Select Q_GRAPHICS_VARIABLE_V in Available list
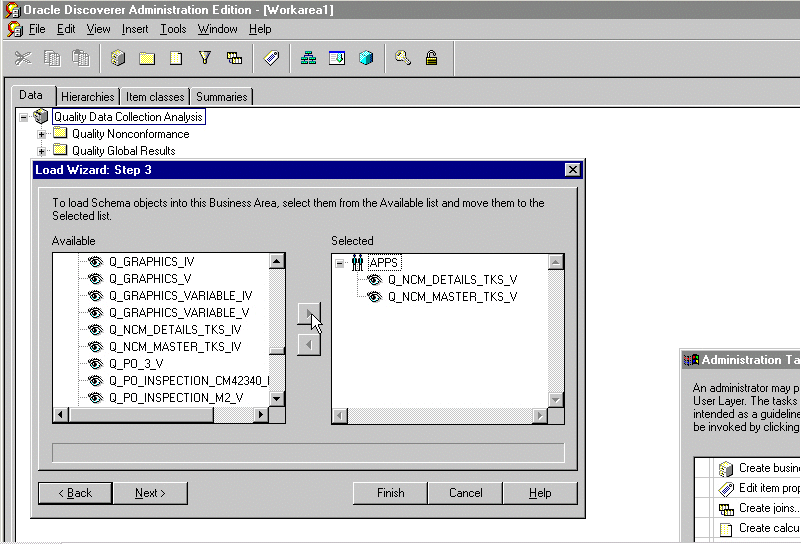 (x=179, y=312)
